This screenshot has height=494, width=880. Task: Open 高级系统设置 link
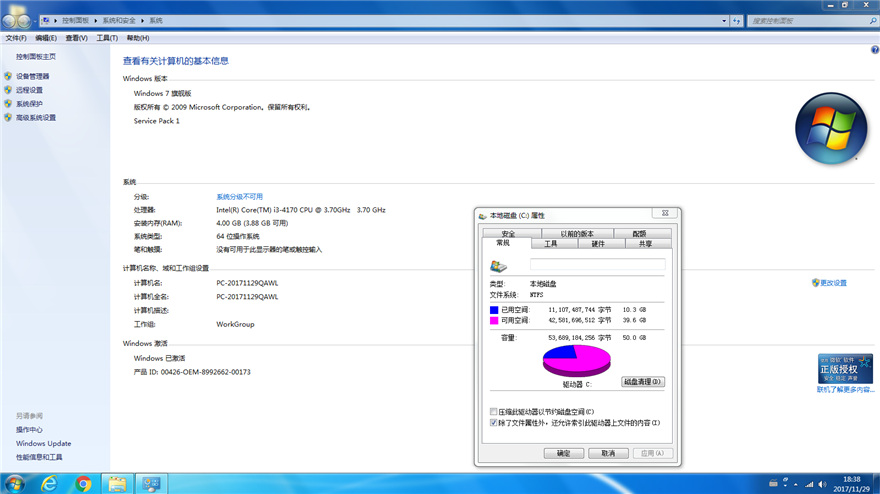36,117
